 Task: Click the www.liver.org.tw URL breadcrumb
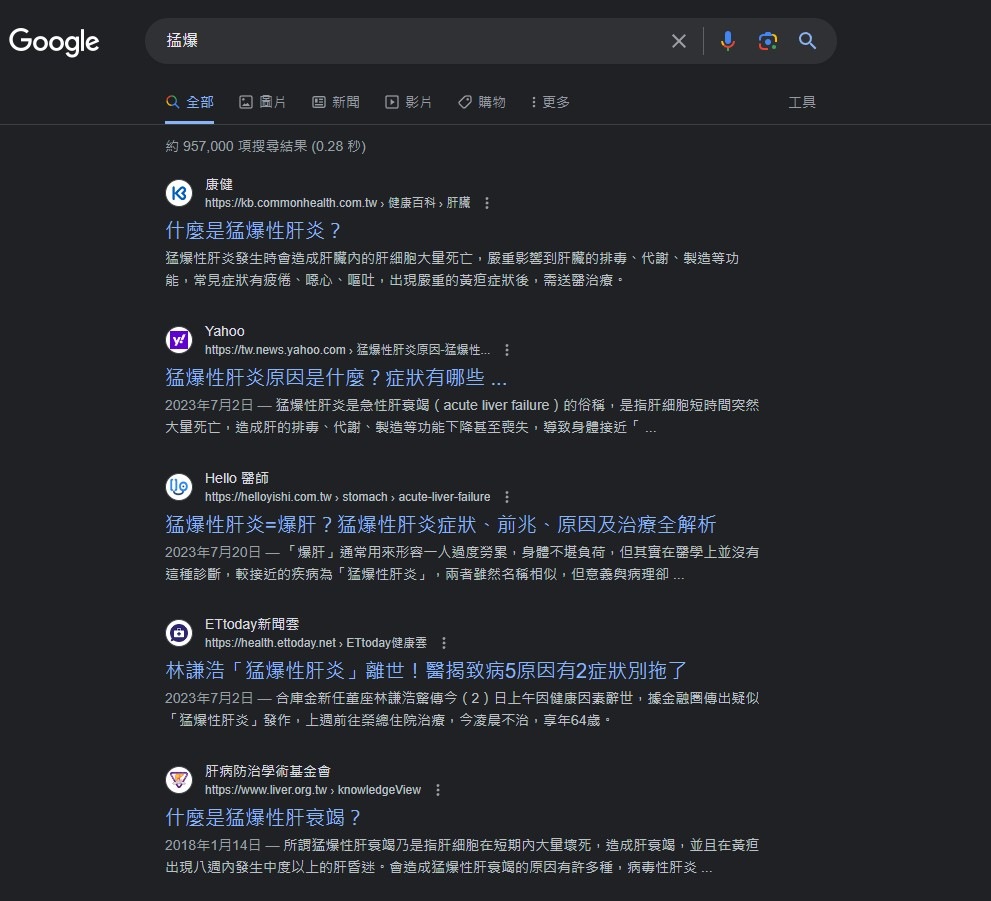pos(312,790)
